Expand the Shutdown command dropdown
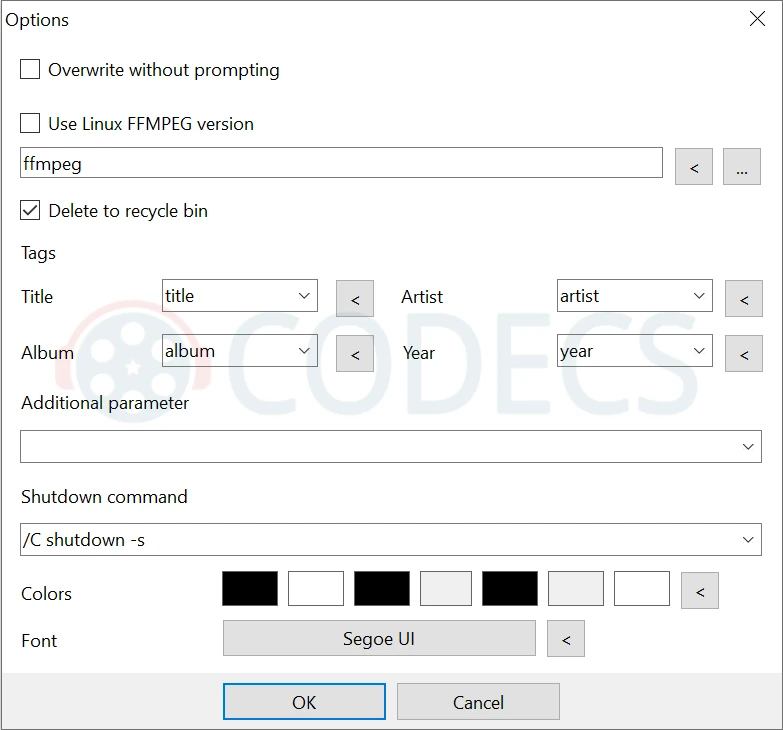The height and width of the screenshot is (730, 783). (748, 540)
